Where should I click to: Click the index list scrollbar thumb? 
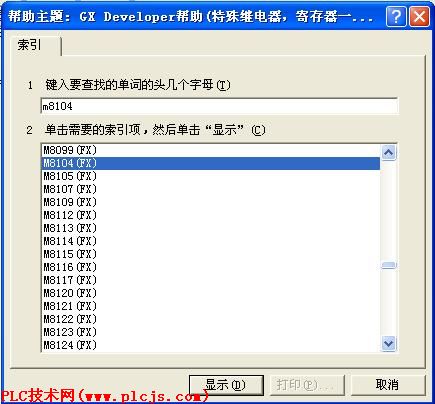[x=388, y=265]
